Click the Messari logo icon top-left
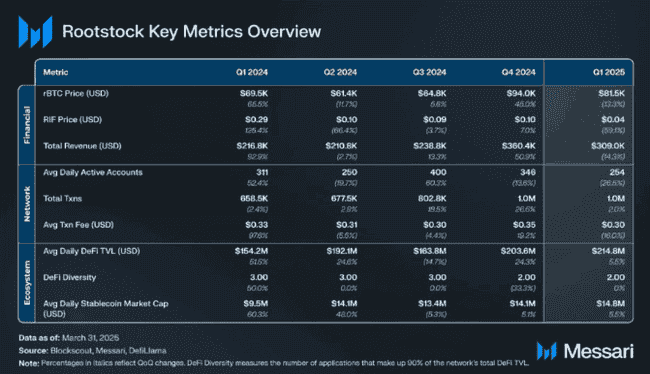The image size is (650, 374). [35, 32]
